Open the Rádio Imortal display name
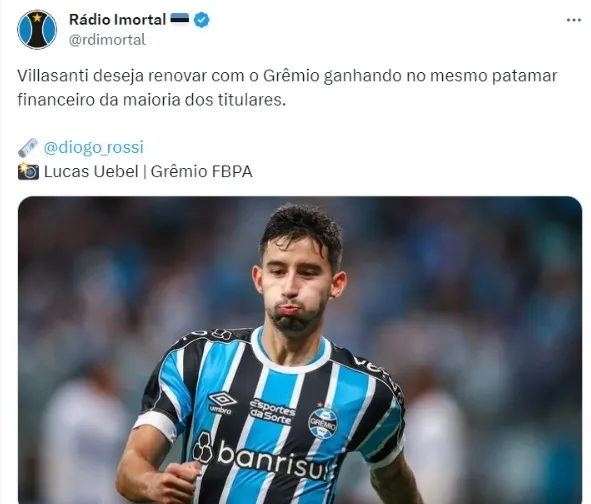 [118, 20]
